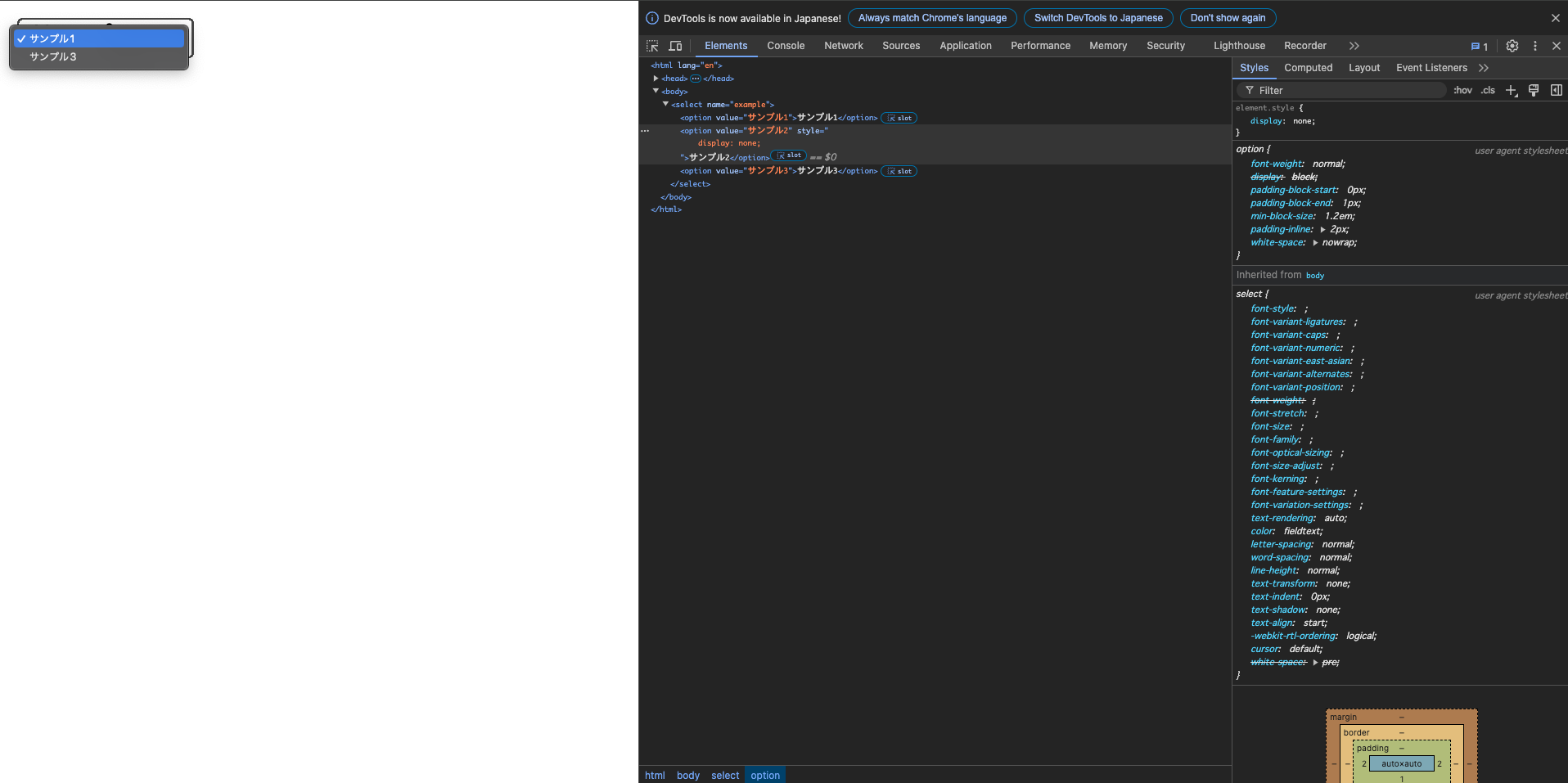Image resolution: width=1568 pixels, height=783 pixels.
Task: Open the Performance tab
Action: 1040,46
